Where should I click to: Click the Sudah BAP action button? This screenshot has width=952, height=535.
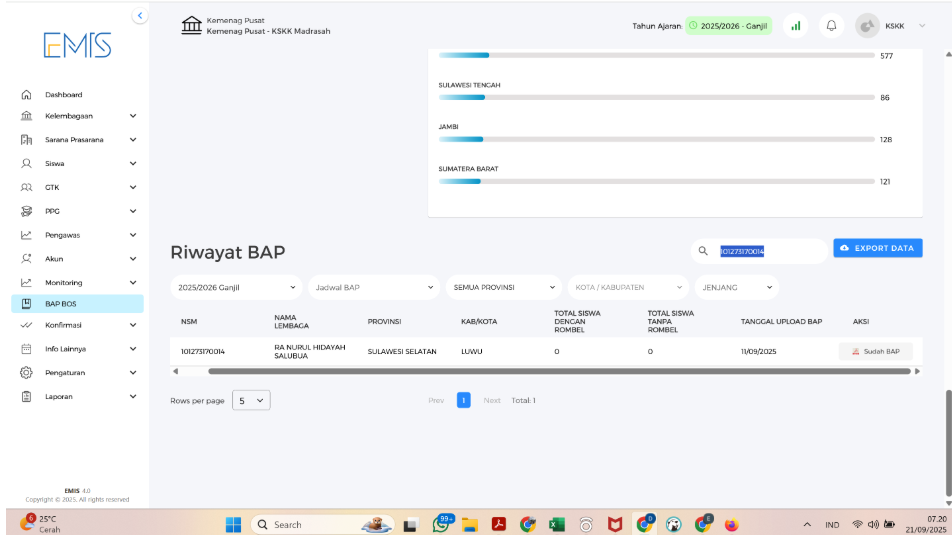pos(875,351)
